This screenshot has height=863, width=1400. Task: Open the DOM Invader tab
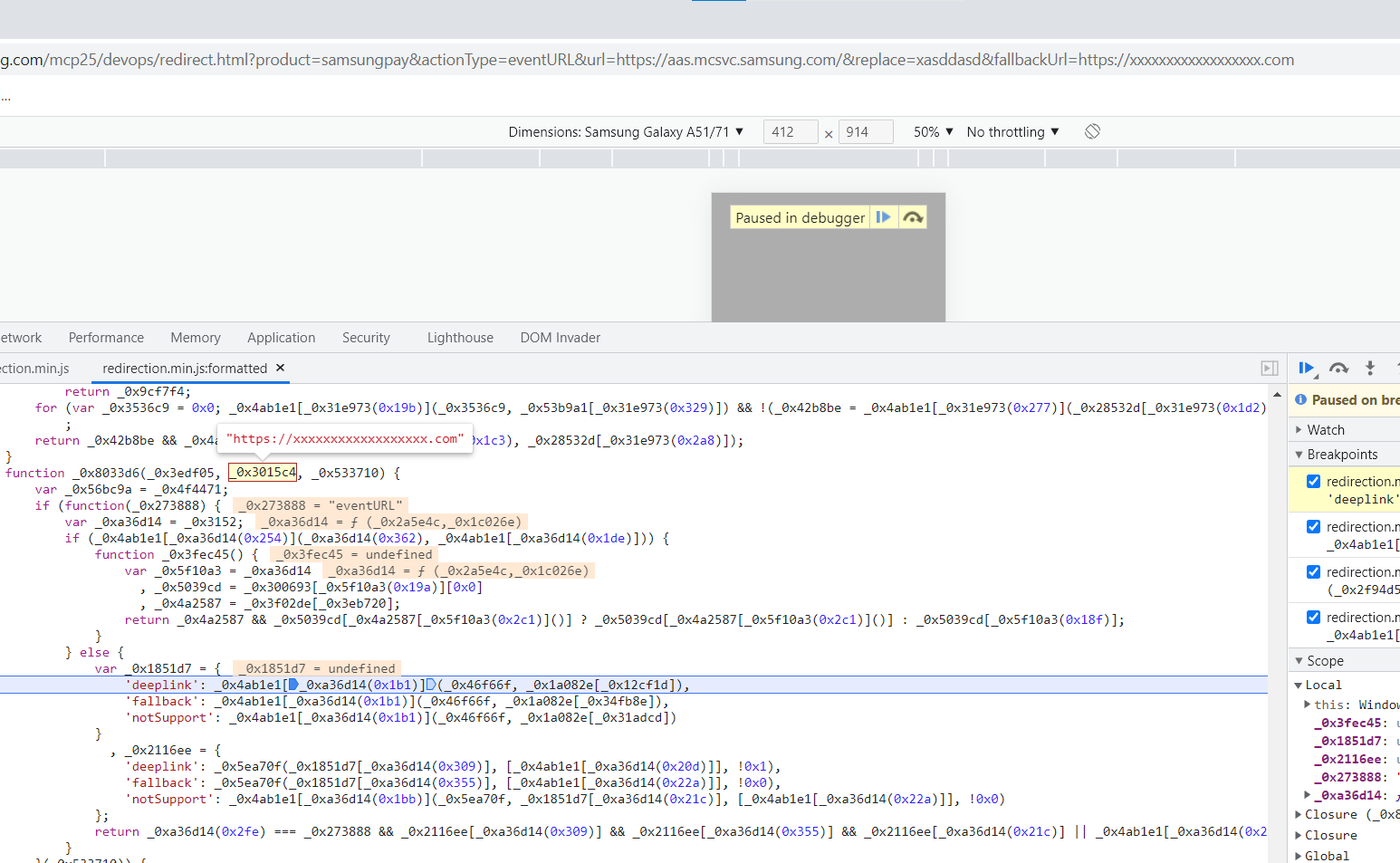(x=560, y=338)
